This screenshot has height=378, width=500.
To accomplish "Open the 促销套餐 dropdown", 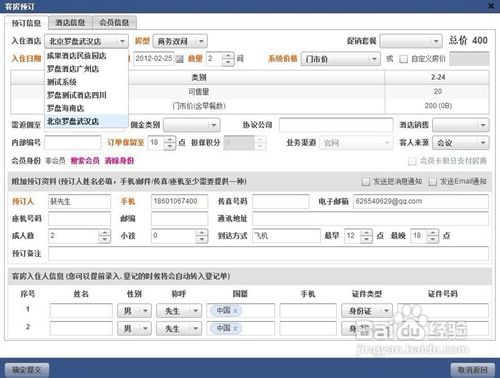I will [x=411, y=41].
